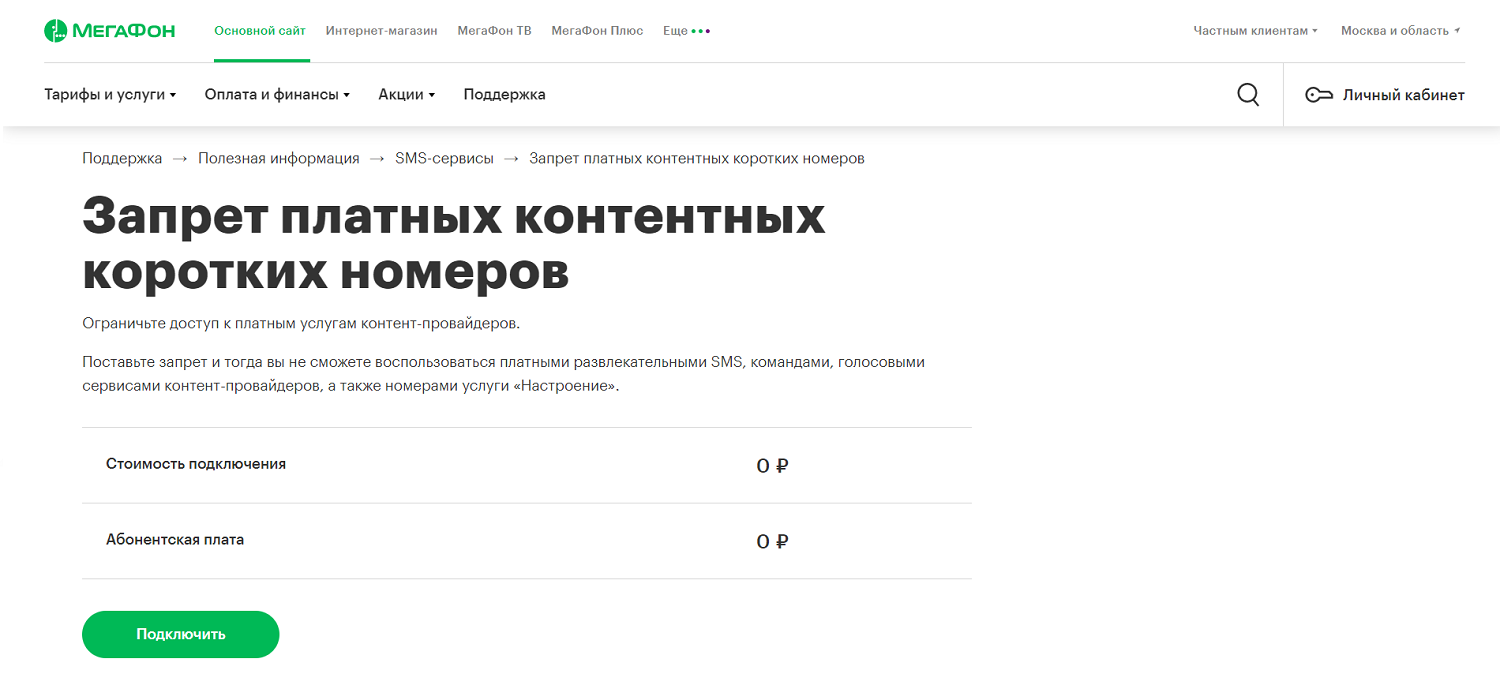The image size is (1500, 685).
Task: Go to SMS-сервисы breadcrumb
Action: [444, 158]
